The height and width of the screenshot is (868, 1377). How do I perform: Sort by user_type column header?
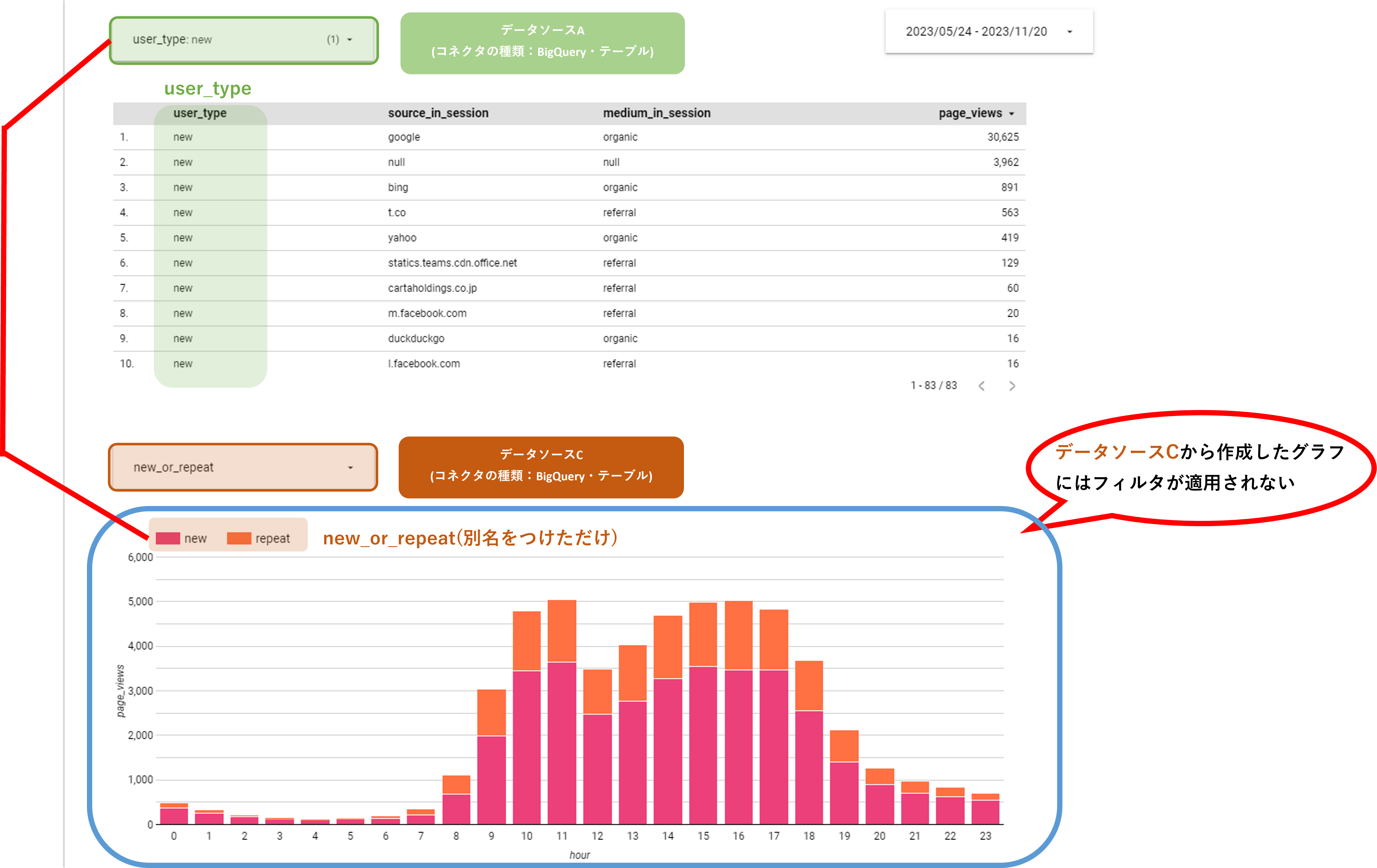200,113
